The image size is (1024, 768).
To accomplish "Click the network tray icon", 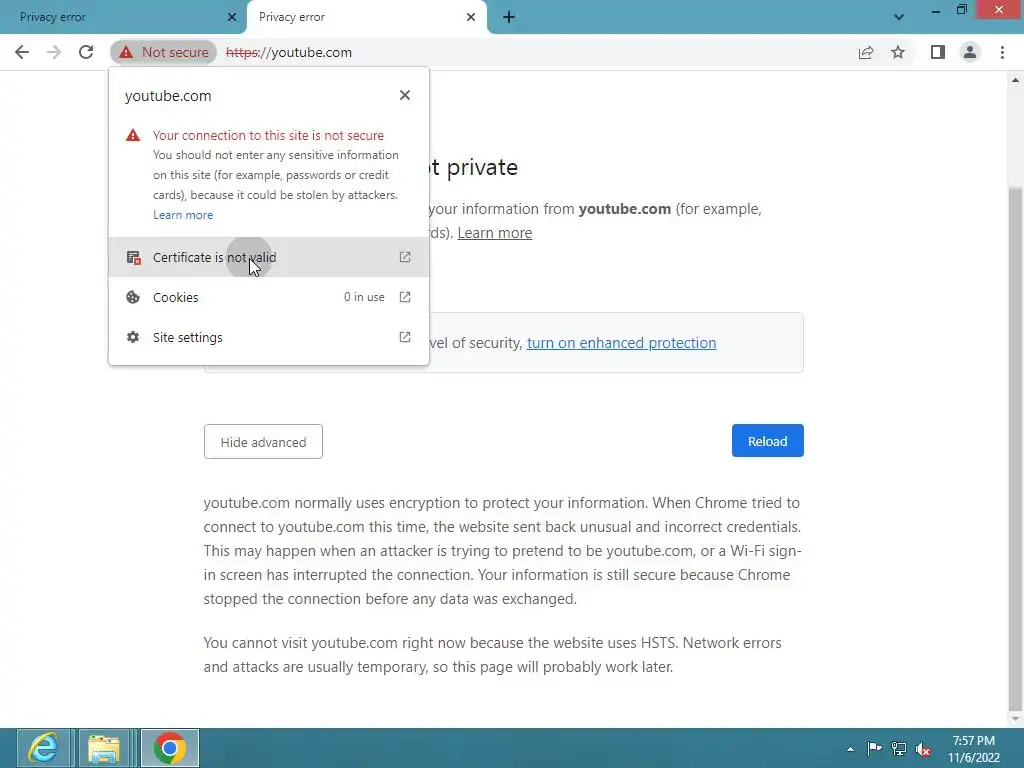I will click(899, 748).
